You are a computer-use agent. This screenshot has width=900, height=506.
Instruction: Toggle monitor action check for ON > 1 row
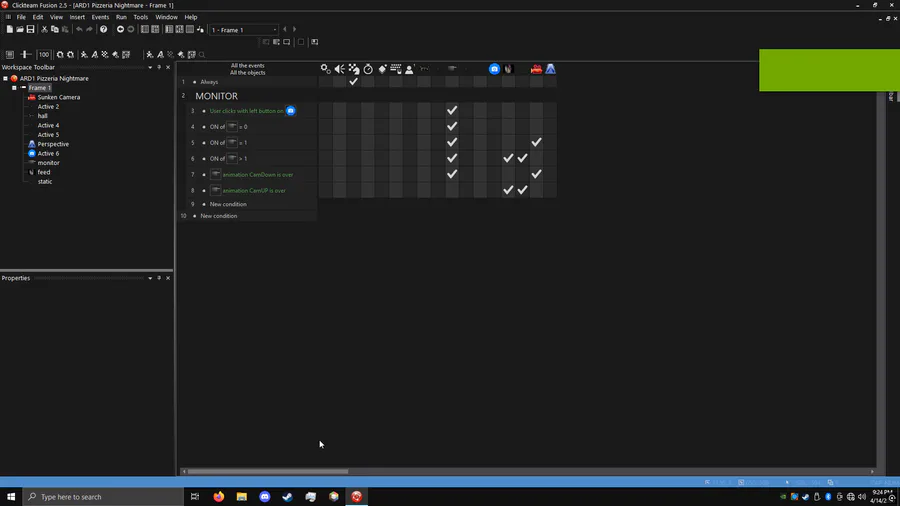[x=452, y=158]
